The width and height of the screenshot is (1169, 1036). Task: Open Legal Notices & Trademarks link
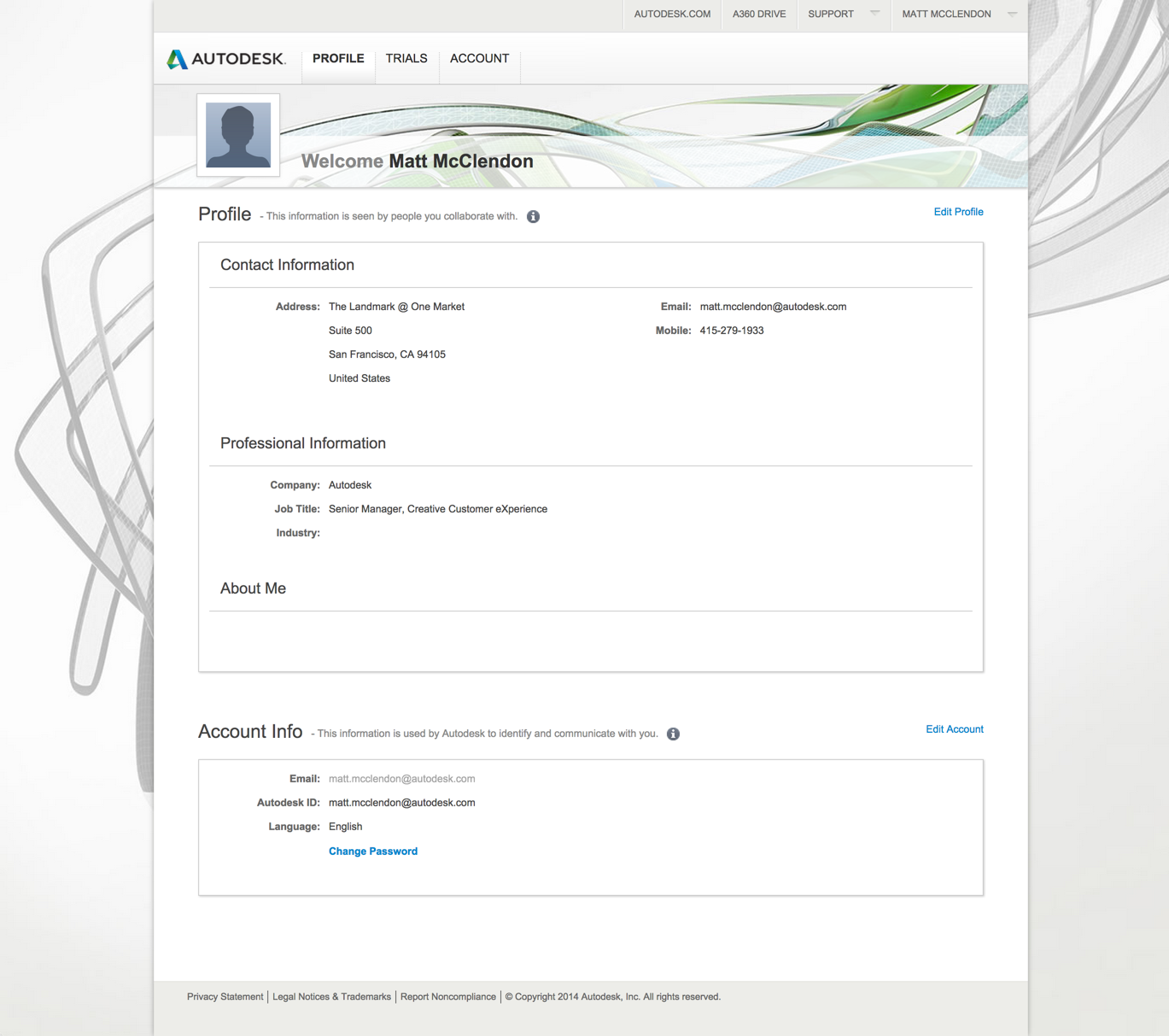(x=331, y=997)
